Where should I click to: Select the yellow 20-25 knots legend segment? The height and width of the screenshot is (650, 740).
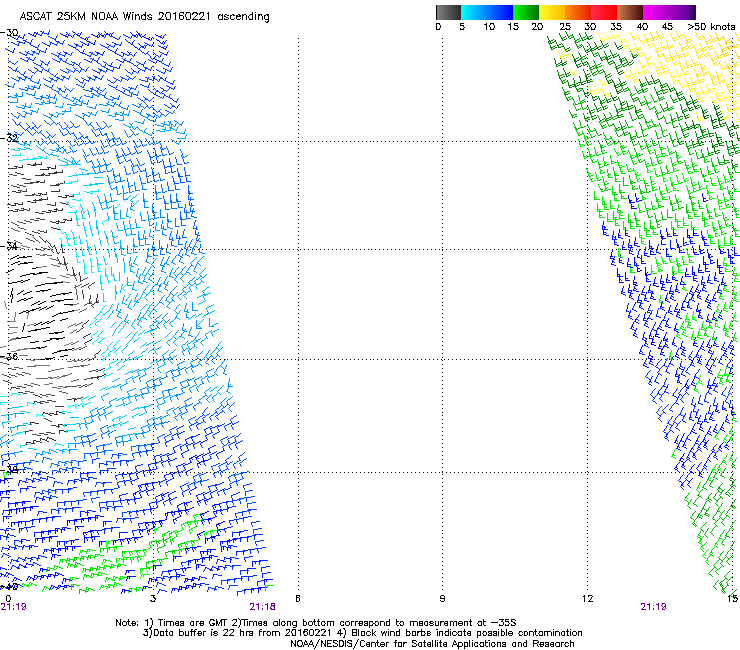[552, 12]
